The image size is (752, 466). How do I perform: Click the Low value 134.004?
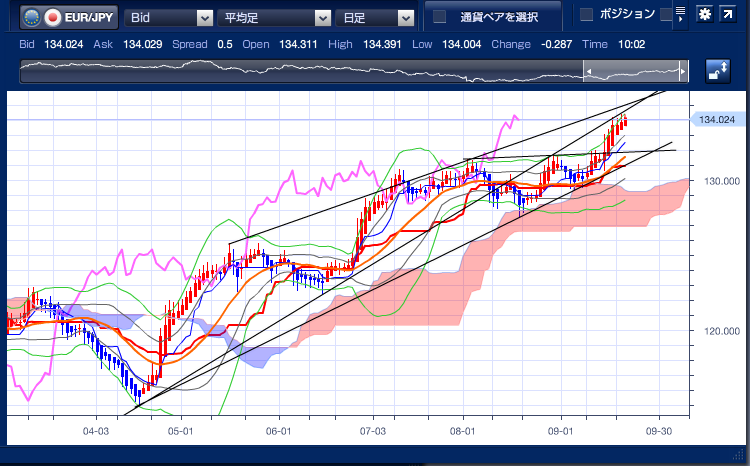(461, 45)
